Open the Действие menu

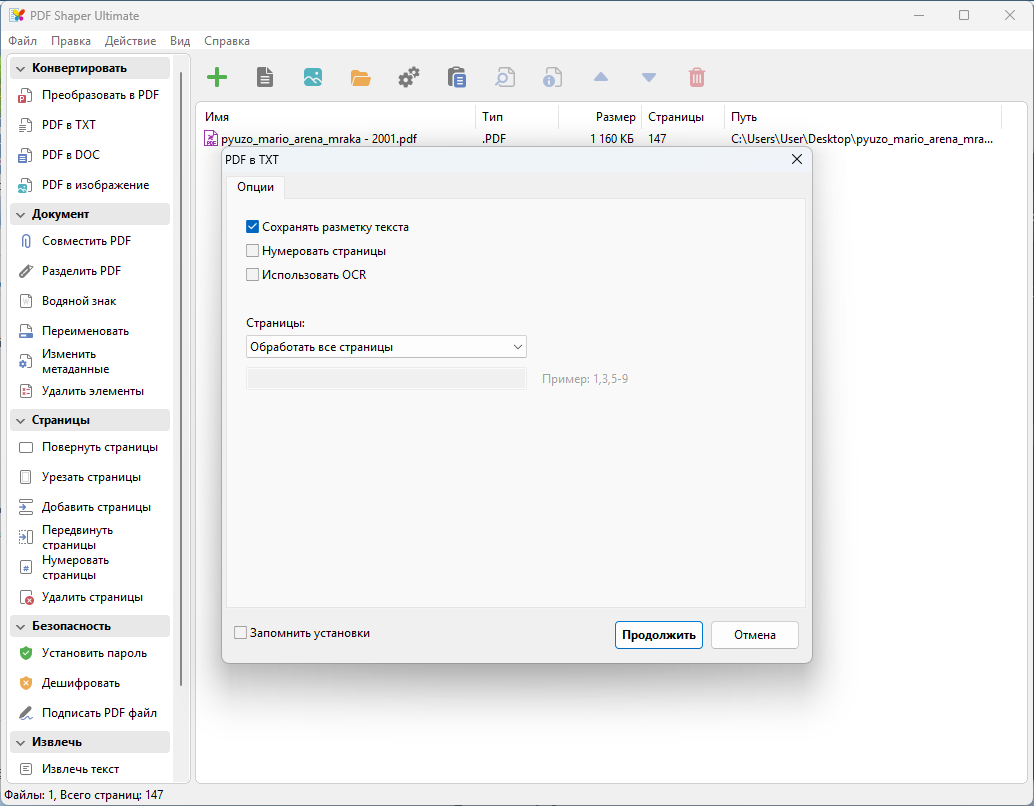coord(130,41)
